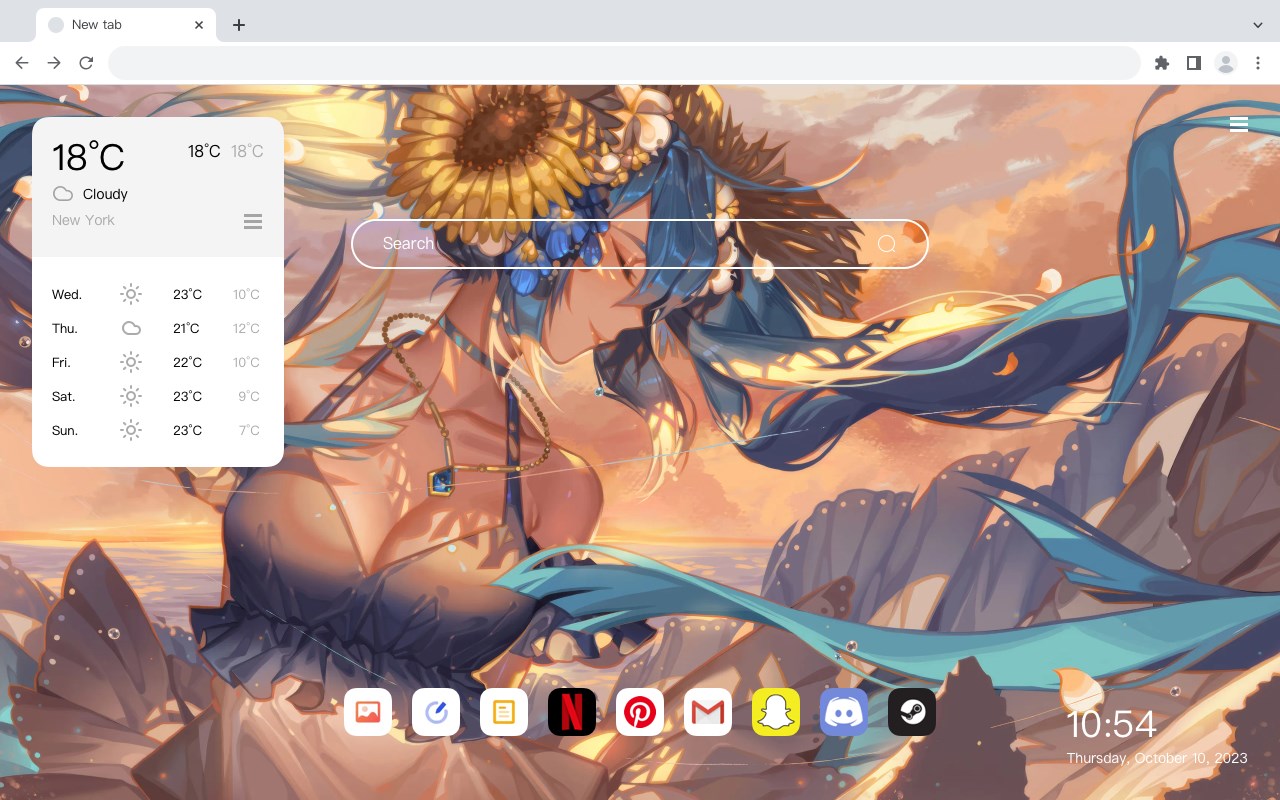
Task: Select the Fri. forecast row label
Action: click(61, 363)
